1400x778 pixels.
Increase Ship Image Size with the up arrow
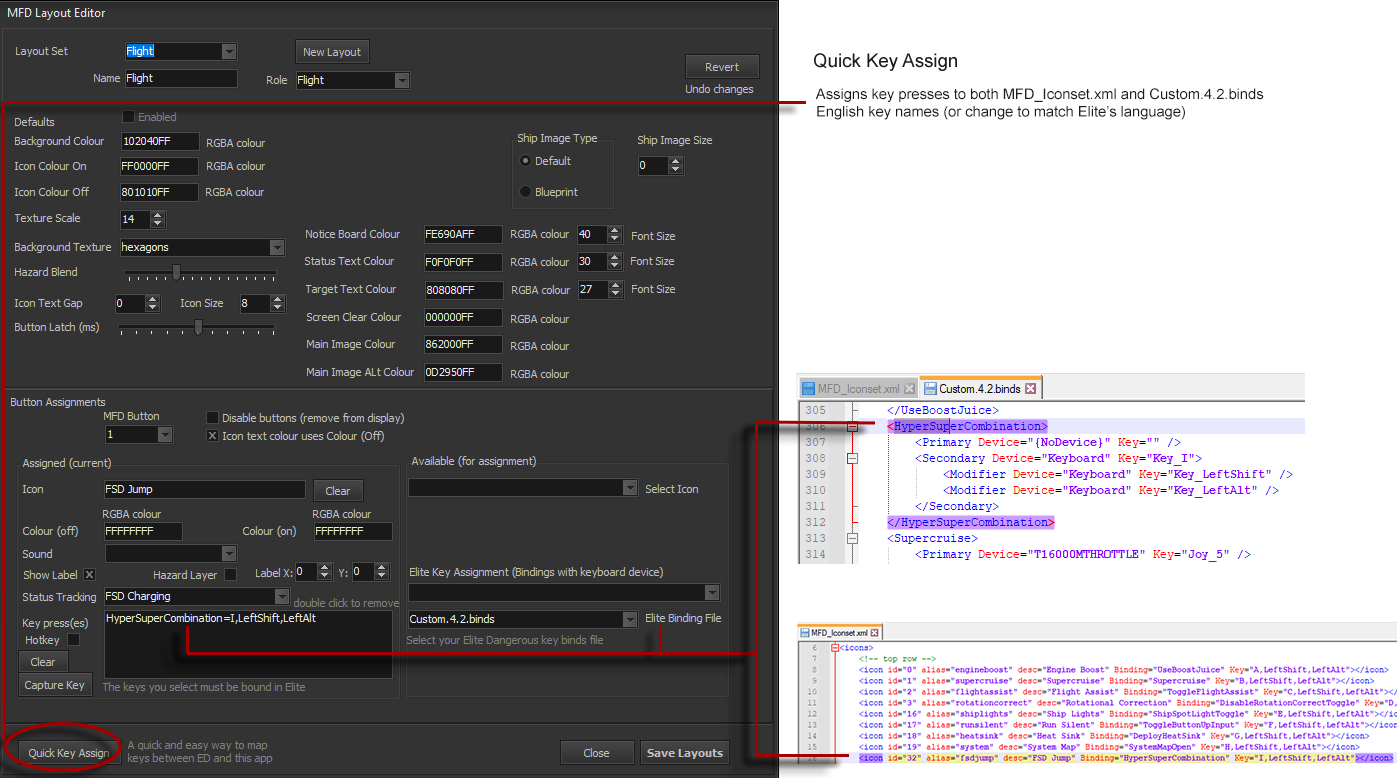click(676, 162)
